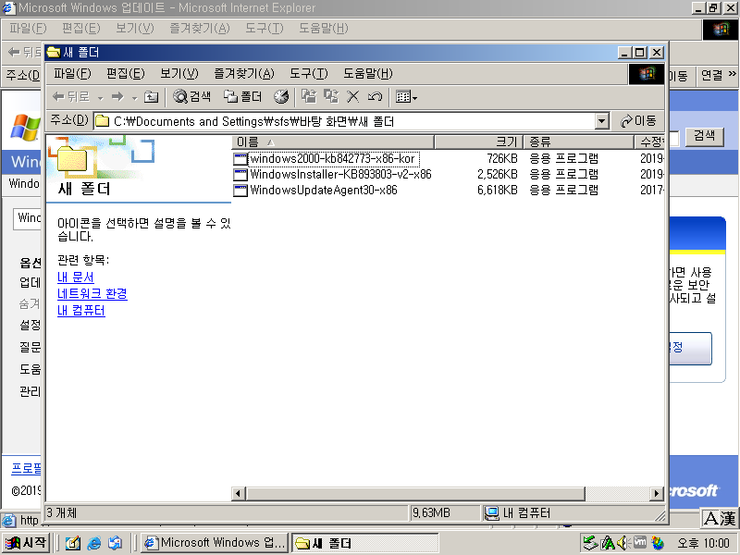Open 파일(F) menu in Internet Explorer
Image resolution: width=740 pixels, height=555 pixels.
pos(28,28)
